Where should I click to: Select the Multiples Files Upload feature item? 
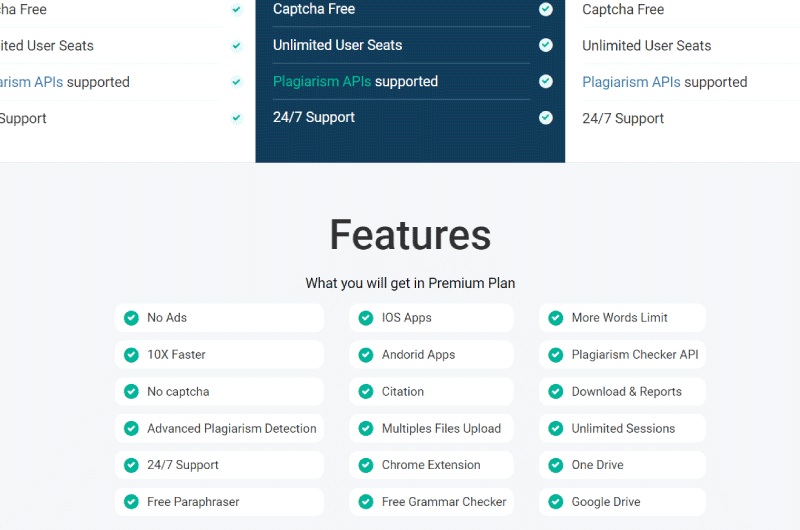[x=432, y=428]
